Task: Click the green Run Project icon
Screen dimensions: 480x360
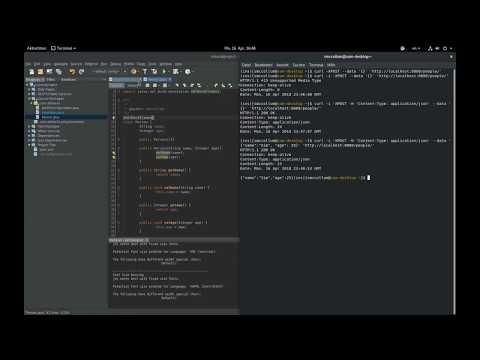Action: point(164,72)
